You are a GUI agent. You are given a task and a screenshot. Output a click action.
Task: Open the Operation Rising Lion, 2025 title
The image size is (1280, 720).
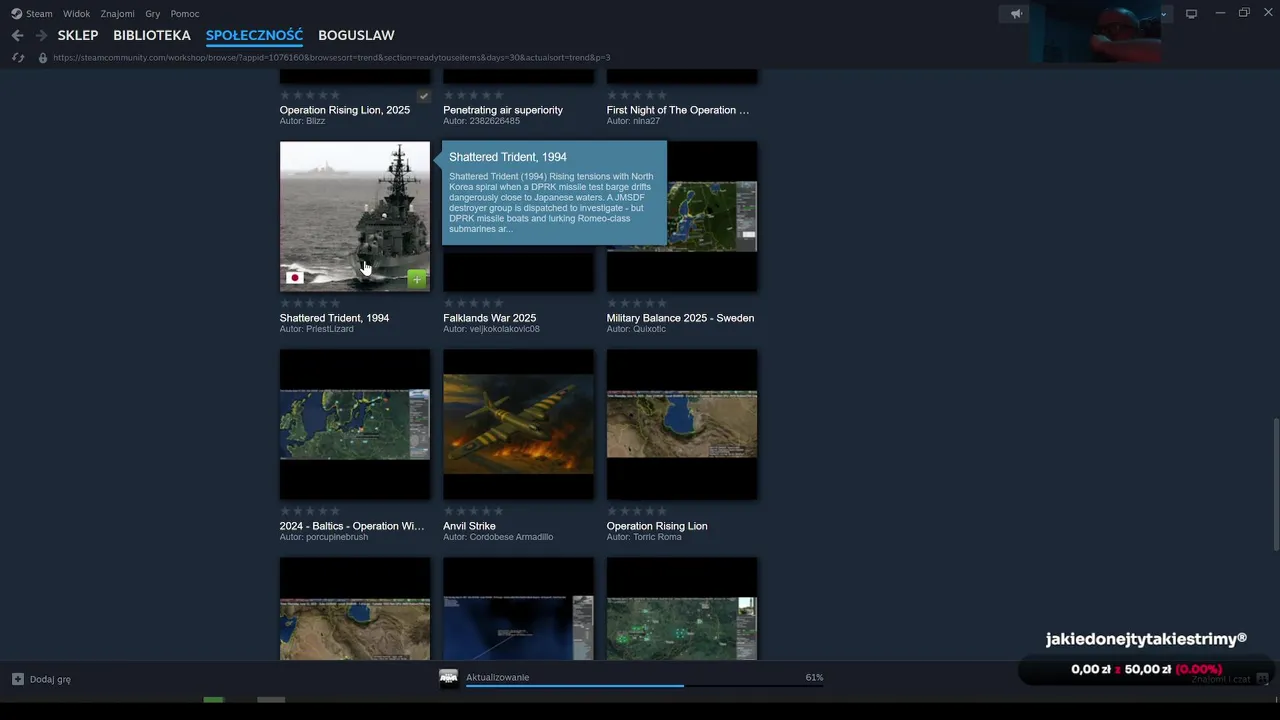345,110
